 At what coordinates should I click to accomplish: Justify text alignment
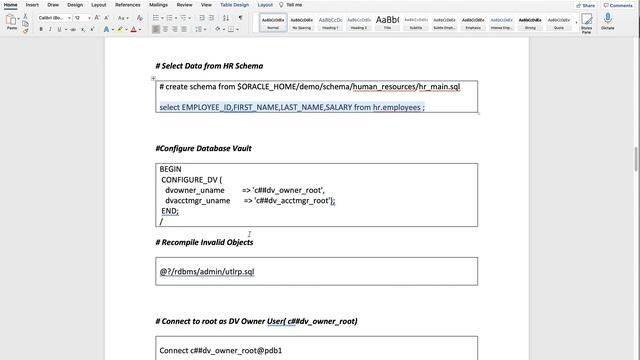[x=184, y=29]
